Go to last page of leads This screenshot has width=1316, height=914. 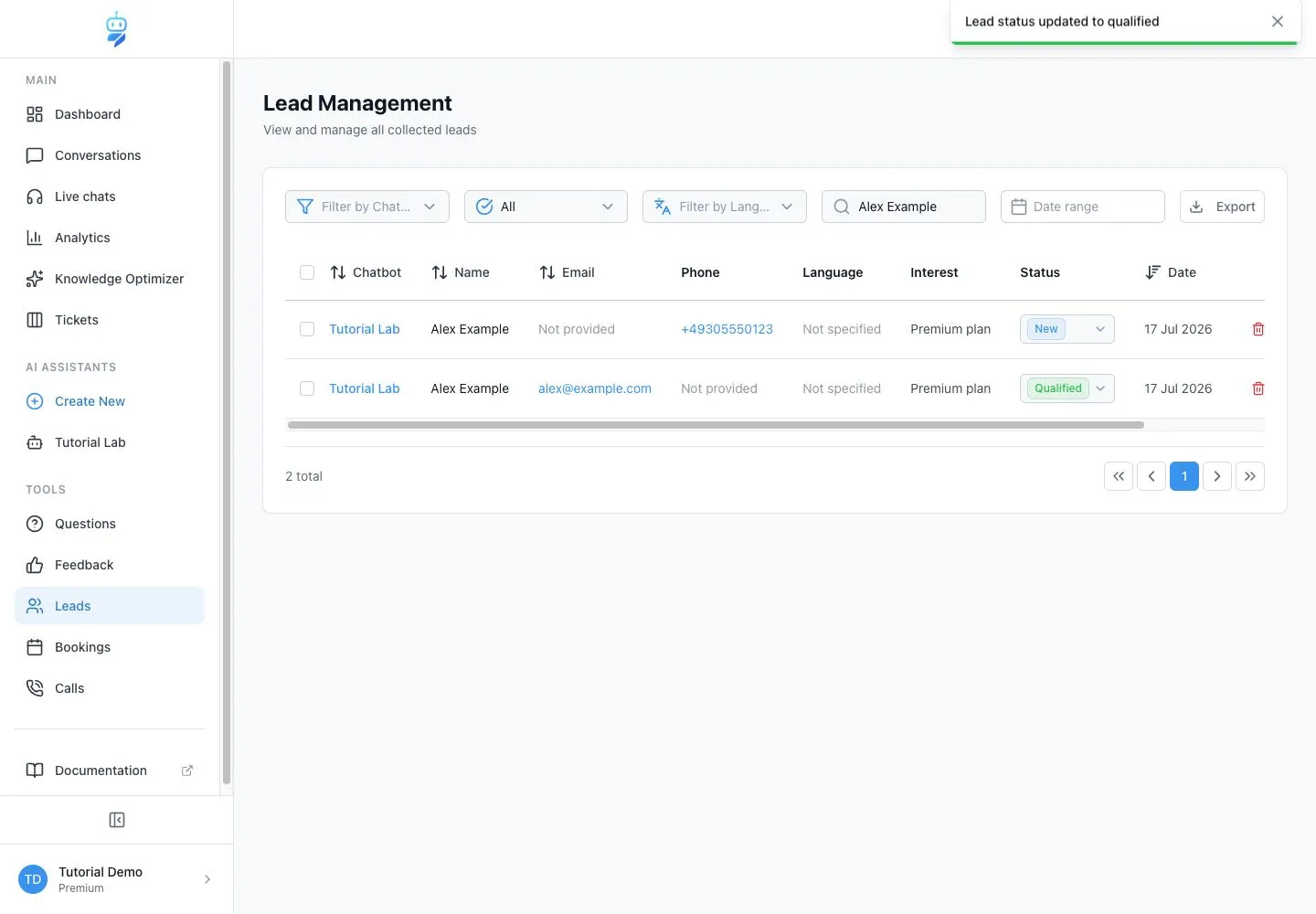1250,476
